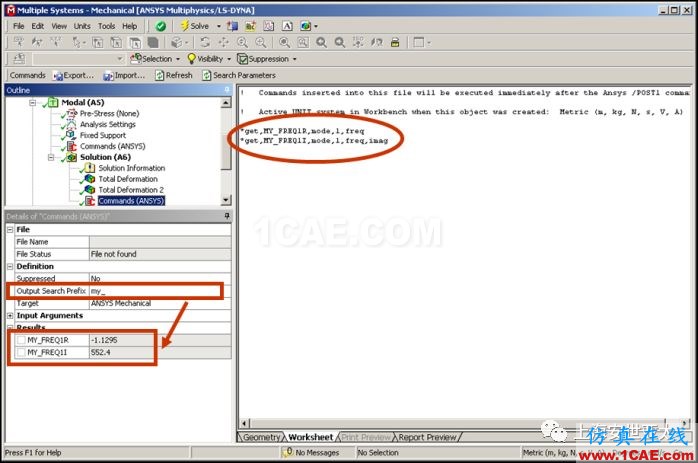Screen dimensions: 698x463
Task: Expand the Input Arguments section
Action: click(x=10, y=316)
